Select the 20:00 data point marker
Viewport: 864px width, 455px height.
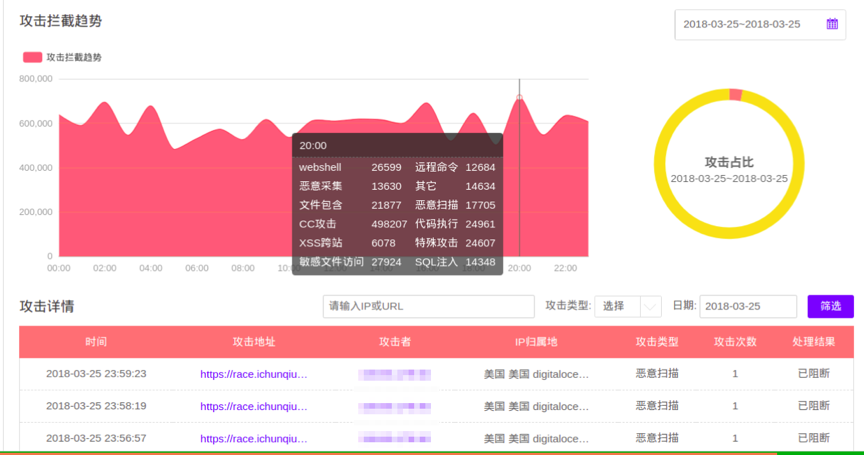(x=519, y=98)
